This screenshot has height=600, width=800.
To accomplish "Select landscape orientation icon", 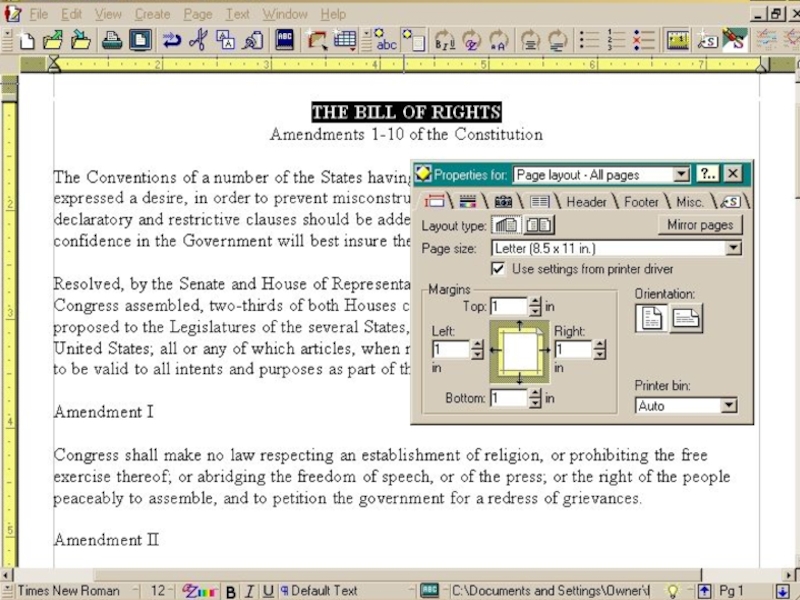I will [686, 319].
